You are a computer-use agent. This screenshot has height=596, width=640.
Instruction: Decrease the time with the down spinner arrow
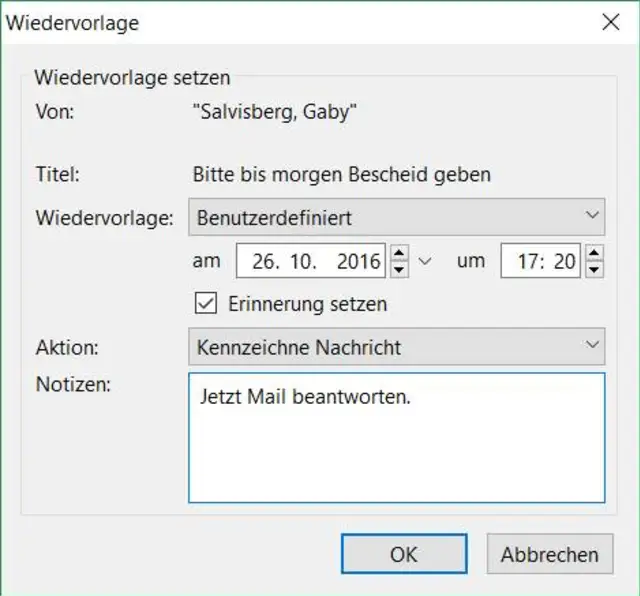(594, 269)
